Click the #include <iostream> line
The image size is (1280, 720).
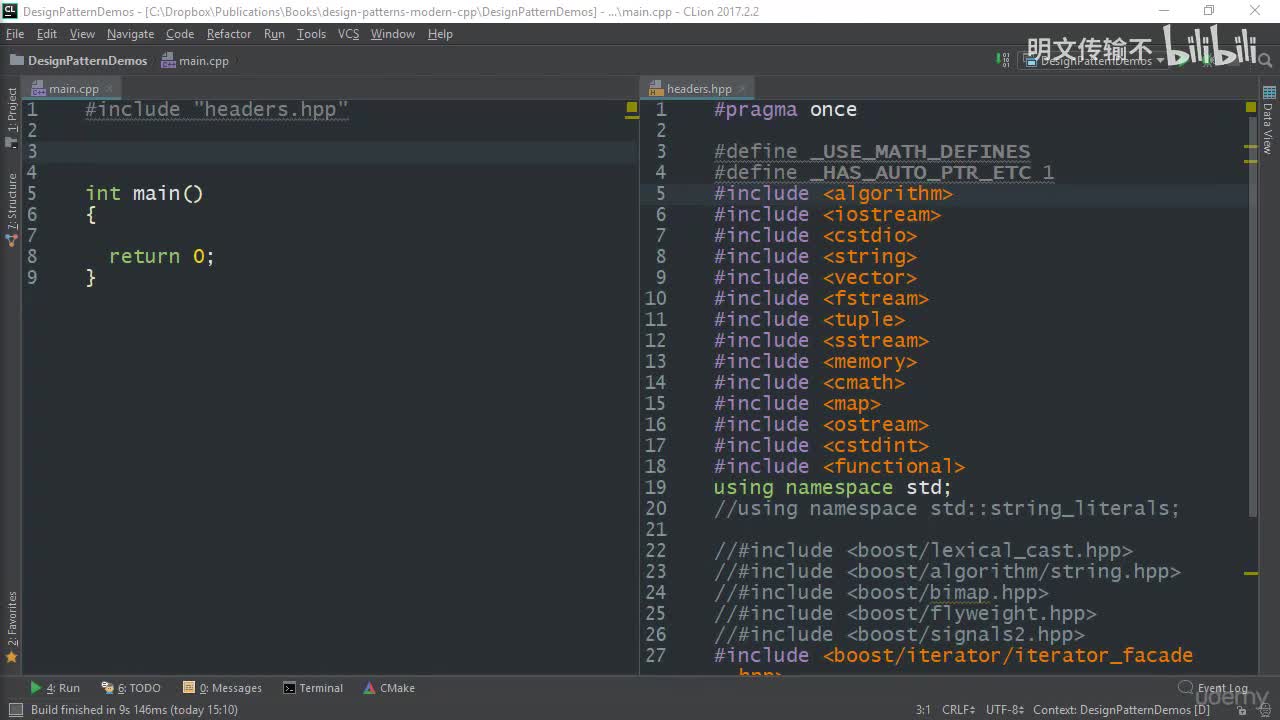[827, 214]
